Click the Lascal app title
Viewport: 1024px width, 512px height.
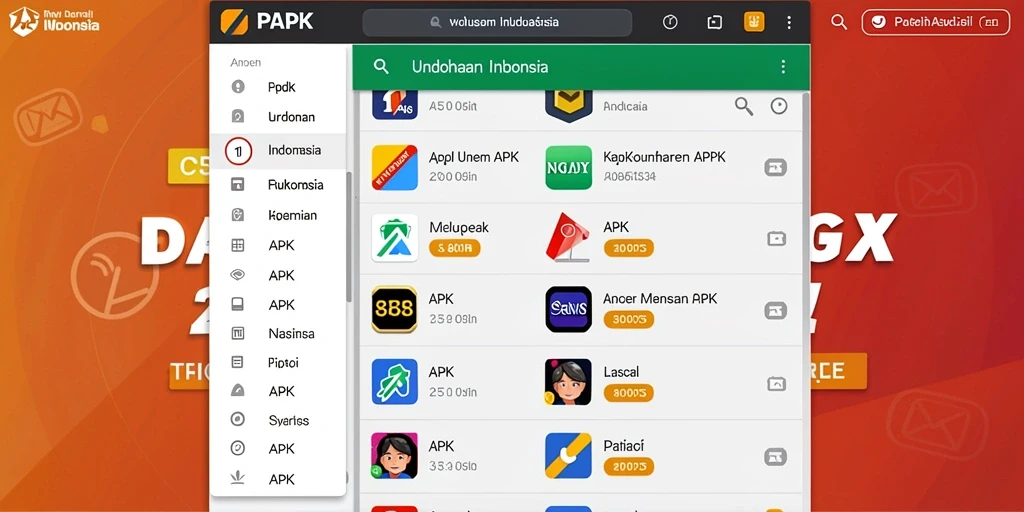click(621, 372)
